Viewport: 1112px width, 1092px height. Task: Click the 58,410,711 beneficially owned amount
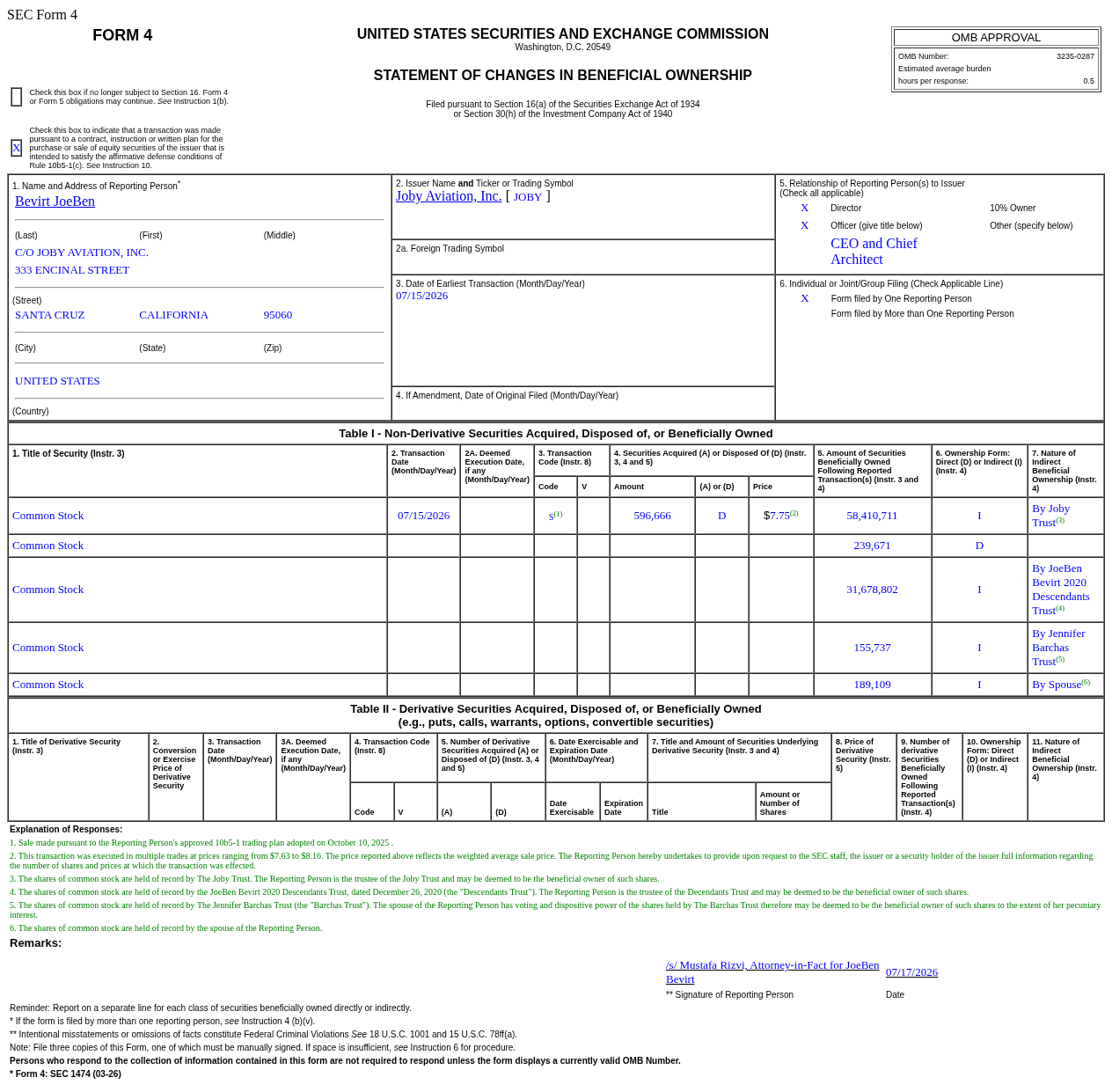point(872,516)
